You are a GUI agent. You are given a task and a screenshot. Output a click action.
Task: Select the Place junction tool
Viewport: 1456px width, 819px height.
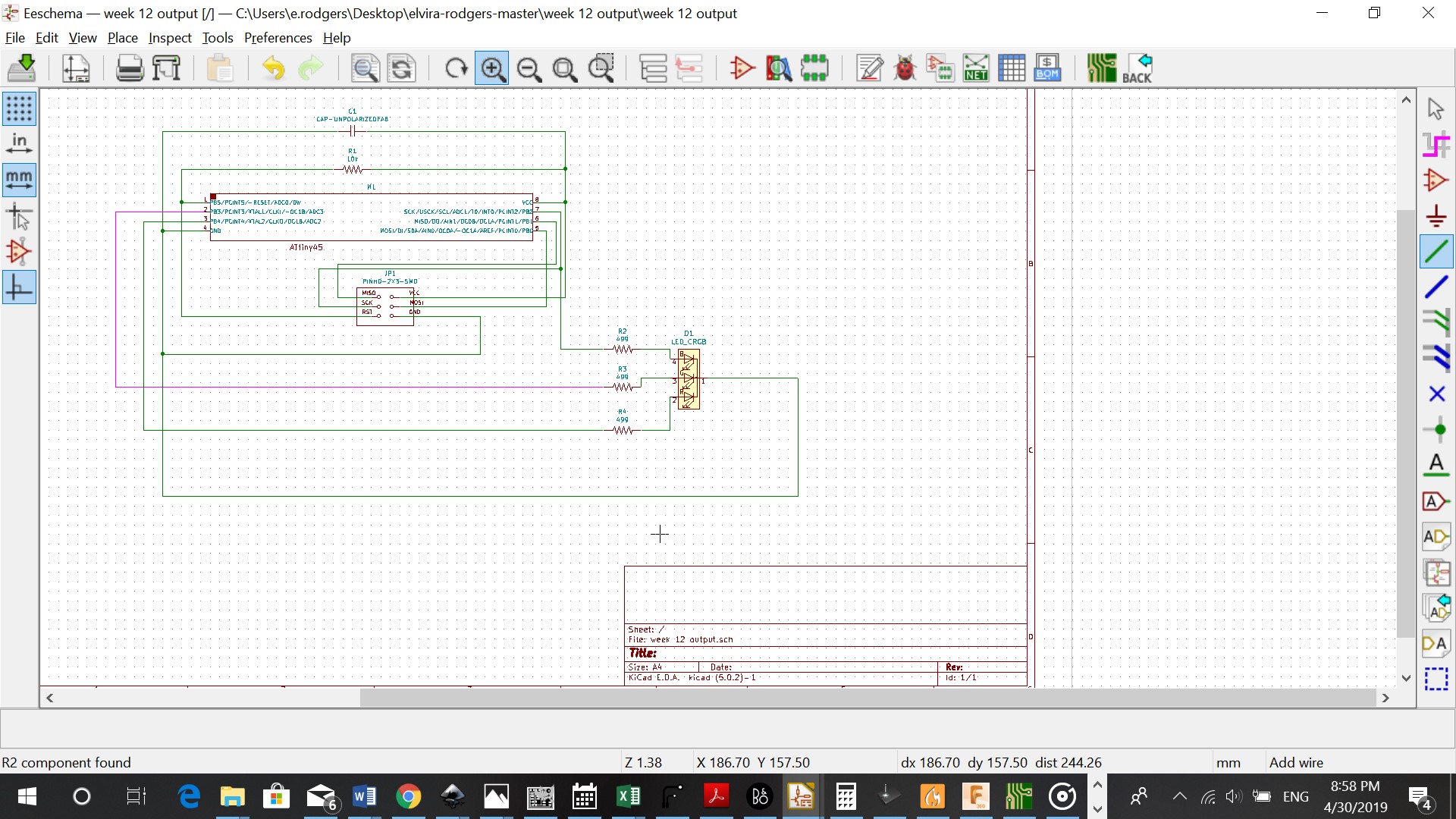pos(1436,430)
